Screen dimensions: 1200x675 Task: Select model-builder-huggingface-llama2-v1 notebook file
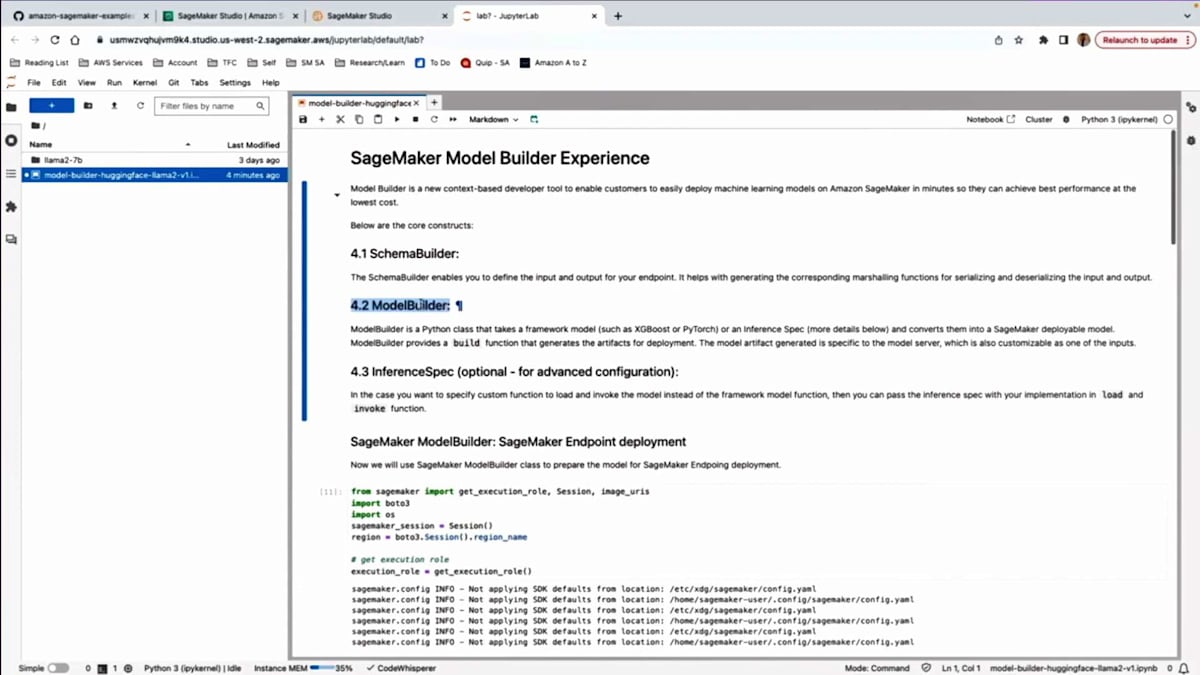[x=154, y=175]
